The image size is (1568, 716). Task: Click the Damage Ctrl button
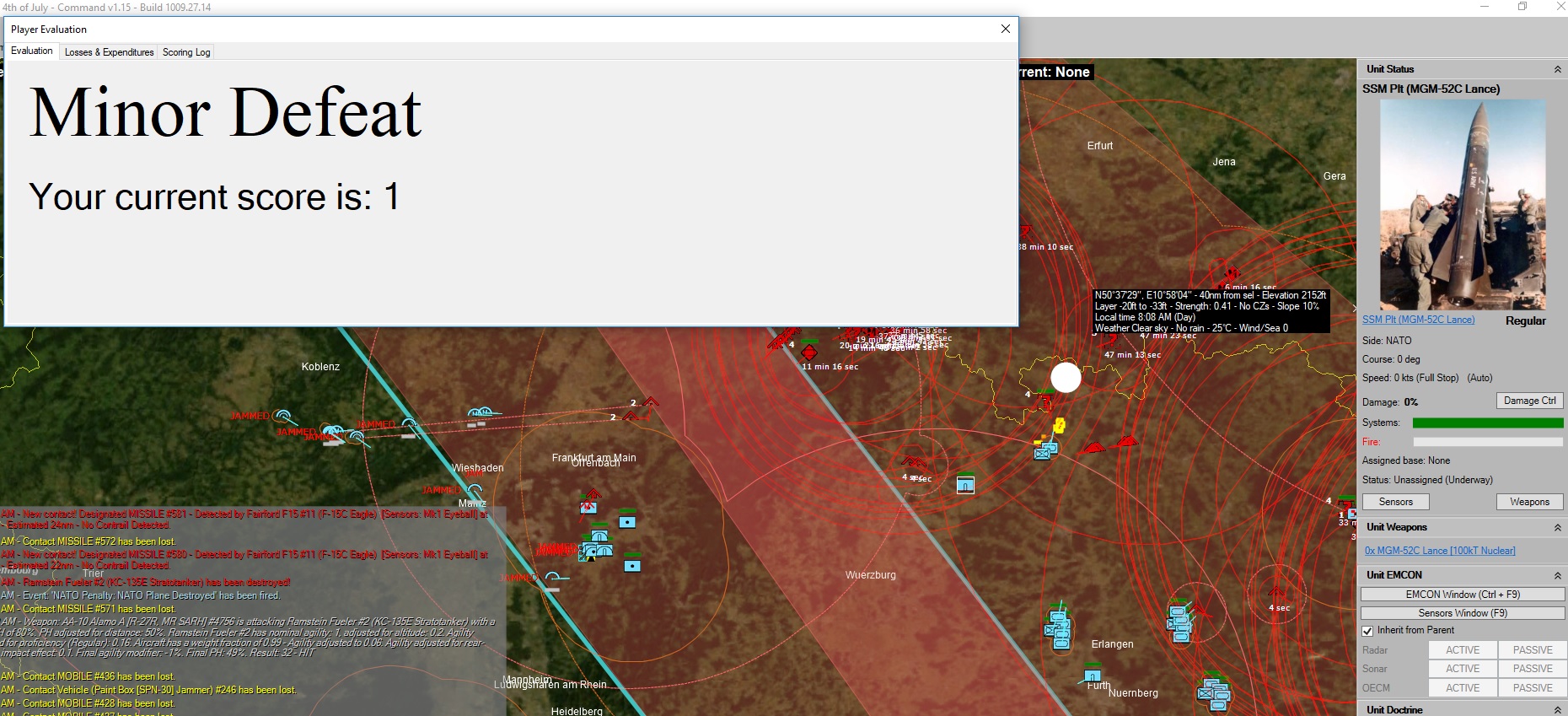(x=1530, y=401)
